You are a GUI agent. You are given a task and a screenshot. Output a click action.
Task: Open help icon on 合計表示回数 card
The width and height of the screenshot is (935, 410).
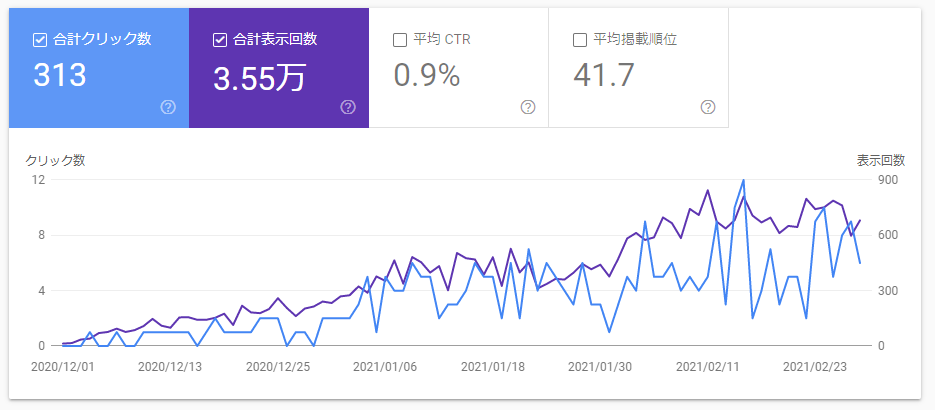point(348,107)
